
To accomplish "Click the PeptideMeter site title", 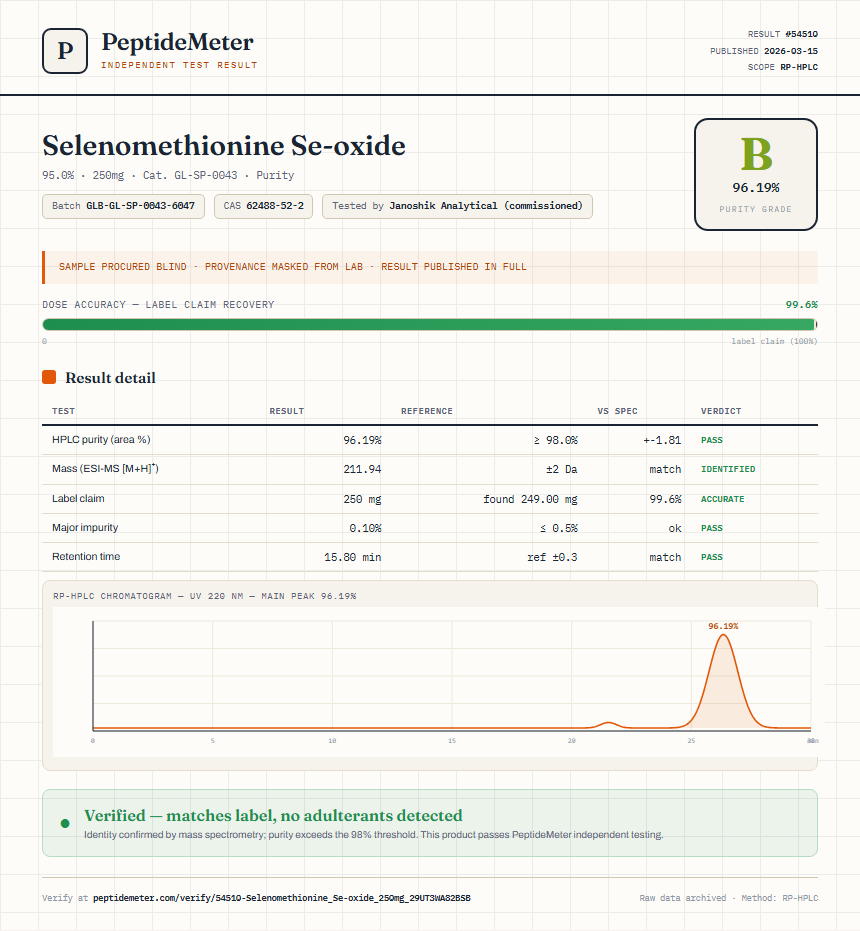I will 178,42.
